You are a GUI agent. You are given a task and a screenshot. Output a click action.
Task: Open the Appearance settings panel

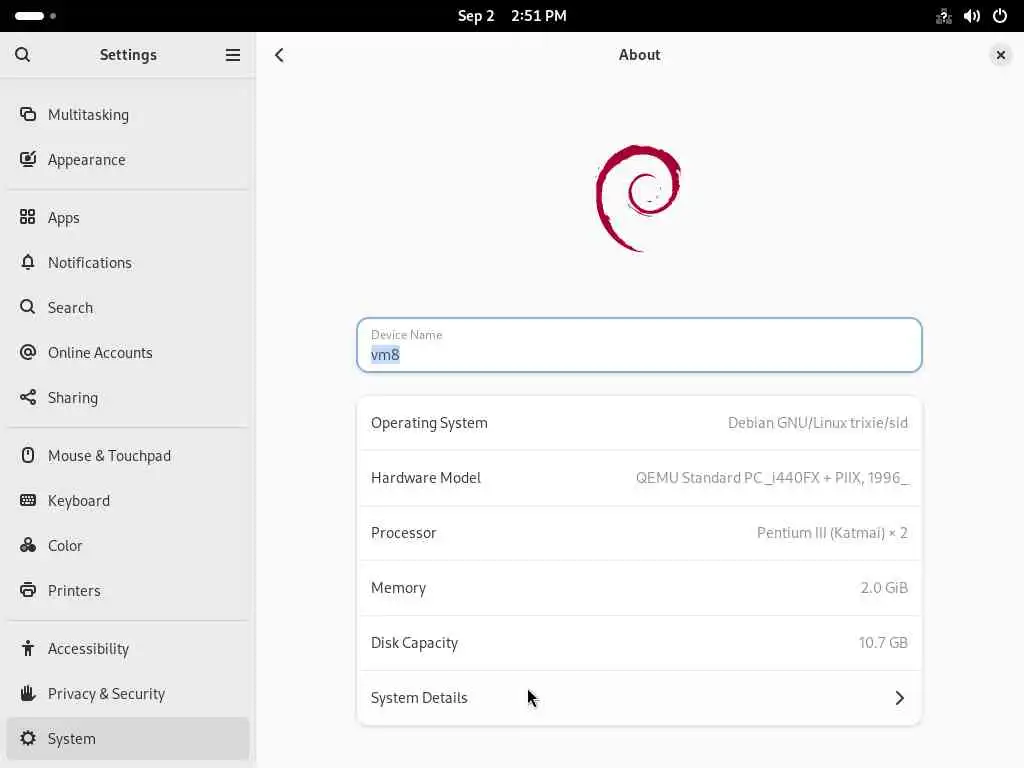tap(128, 159)
